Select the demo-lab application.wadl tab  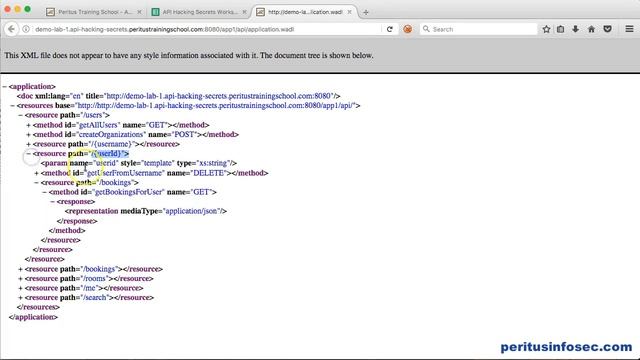304,12
